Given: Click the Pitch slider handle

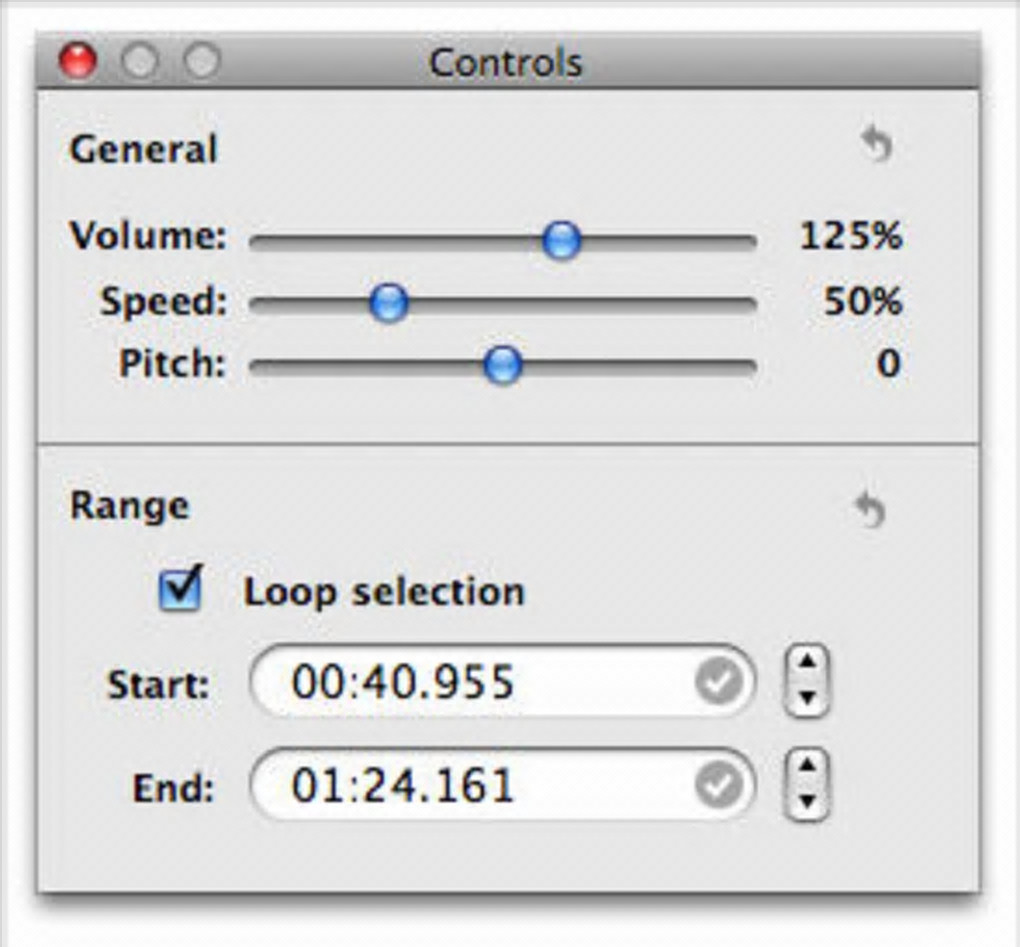Looking at the screenshot, I should (x=502, y=365).
